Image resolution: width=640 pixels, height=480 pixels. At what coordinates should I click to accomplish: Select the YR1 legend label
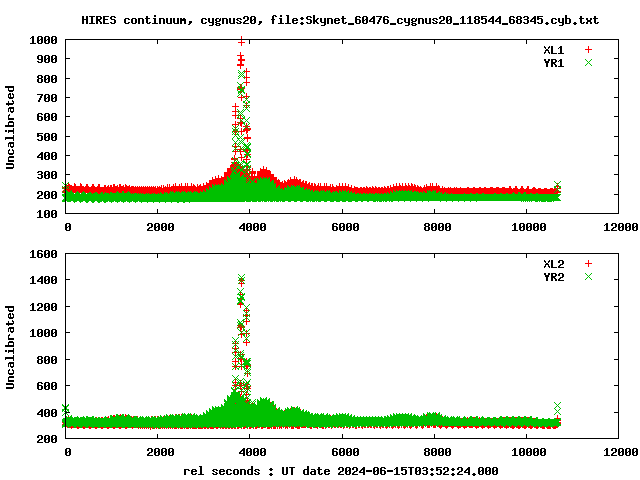tap(553, 63)
